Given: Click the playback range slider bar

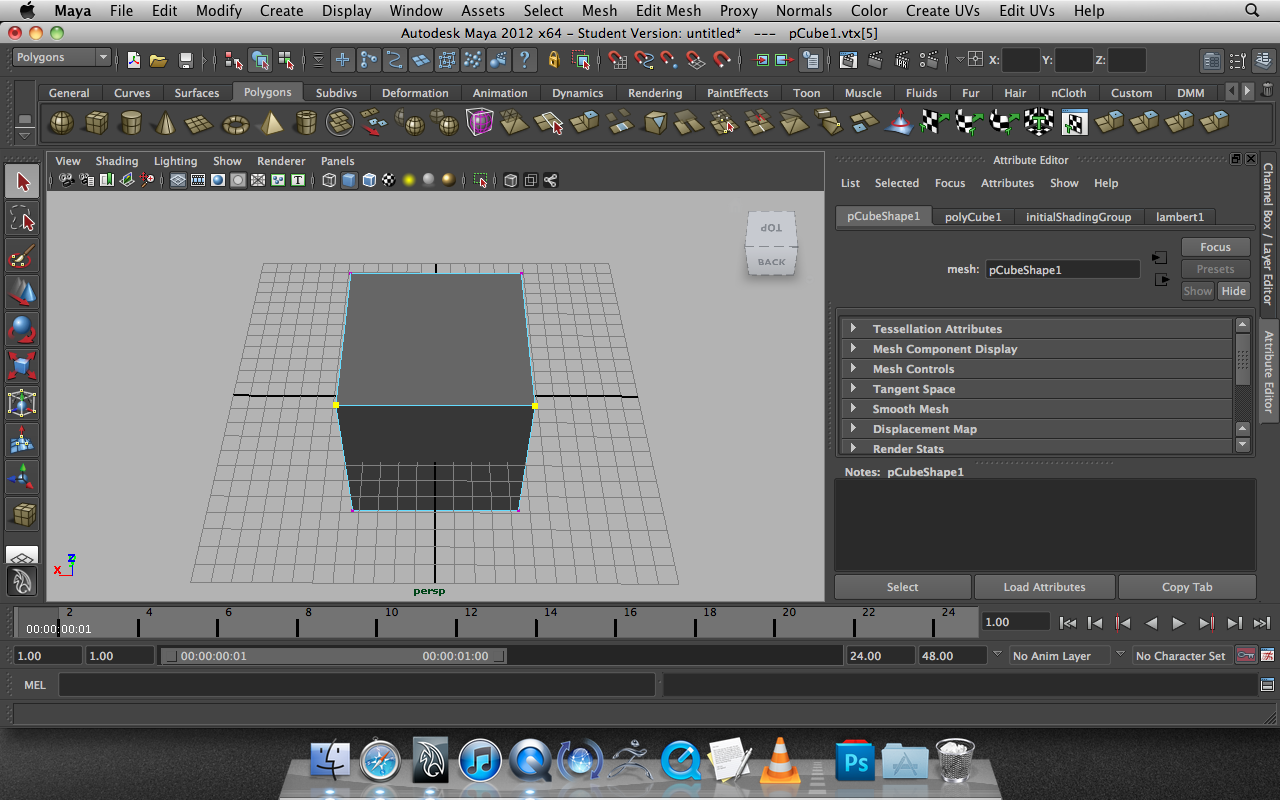Looking at the screenshot, I should point(335,656).
